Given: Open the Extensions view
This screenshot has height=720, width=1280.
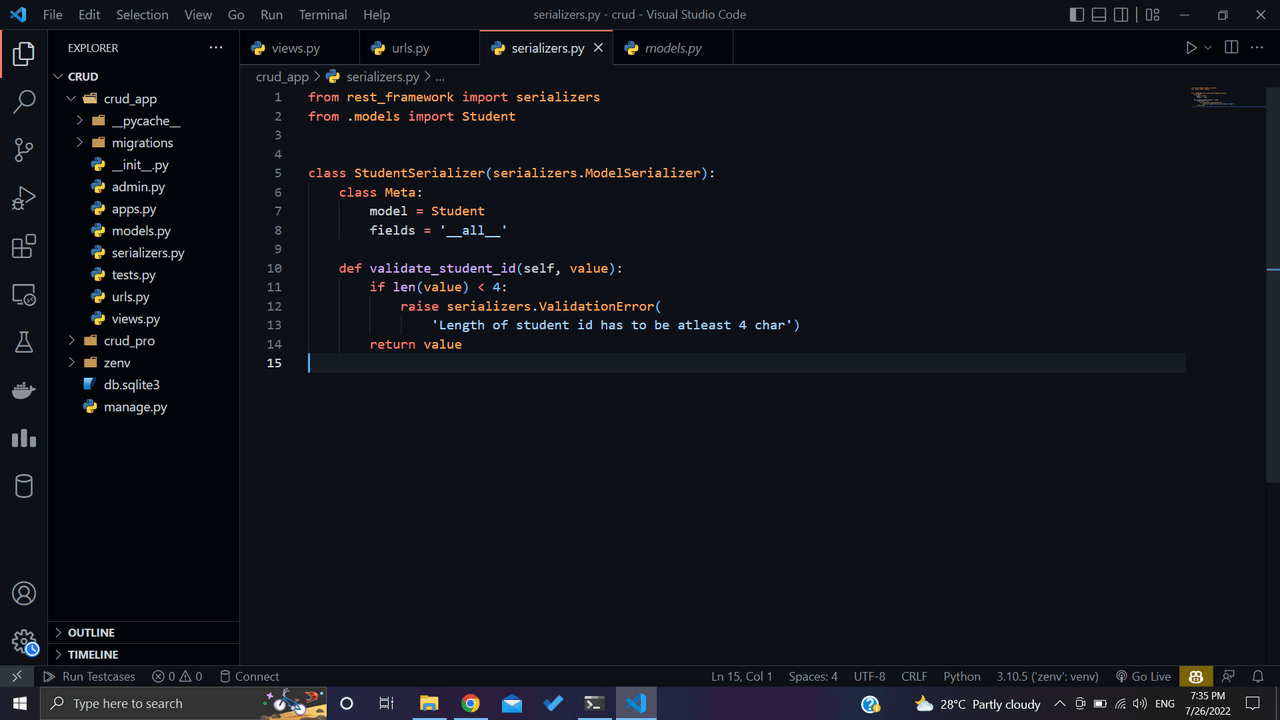Looking at the screenshot, I should coord(24,246).
